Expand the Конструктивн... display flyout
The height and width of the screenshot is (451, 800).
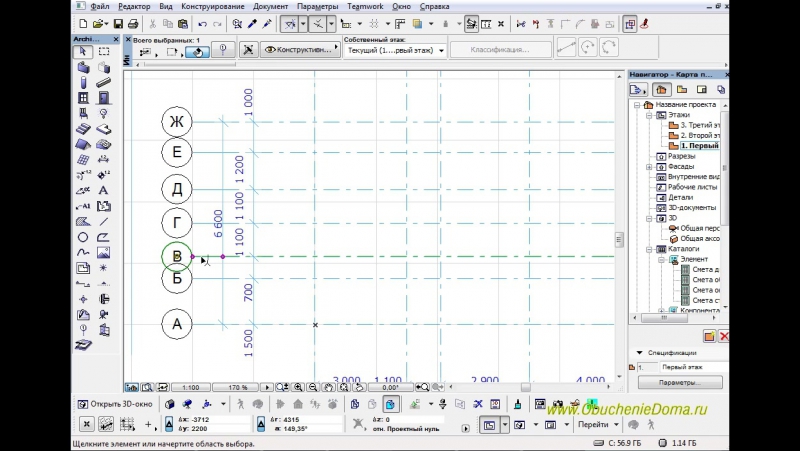[300, 49]
